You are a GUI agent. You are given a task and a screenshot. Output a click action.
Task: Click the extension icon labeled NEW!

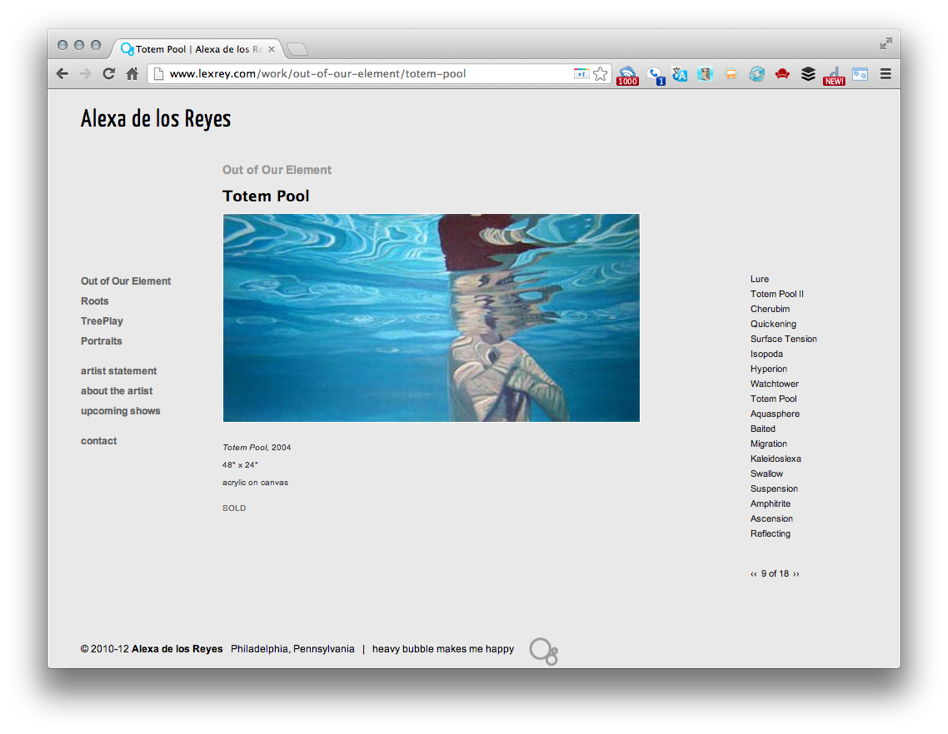click(834, 76)
